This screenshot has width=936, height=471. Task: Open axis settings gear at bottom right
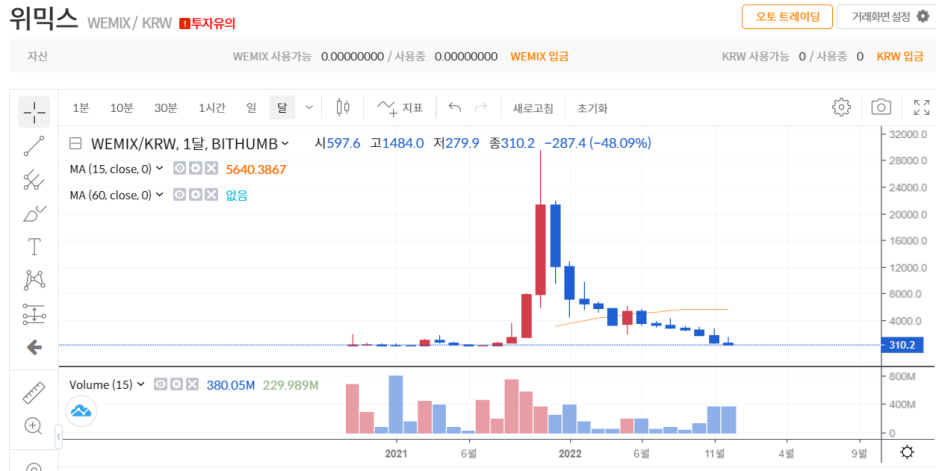[x=907, y=452]
